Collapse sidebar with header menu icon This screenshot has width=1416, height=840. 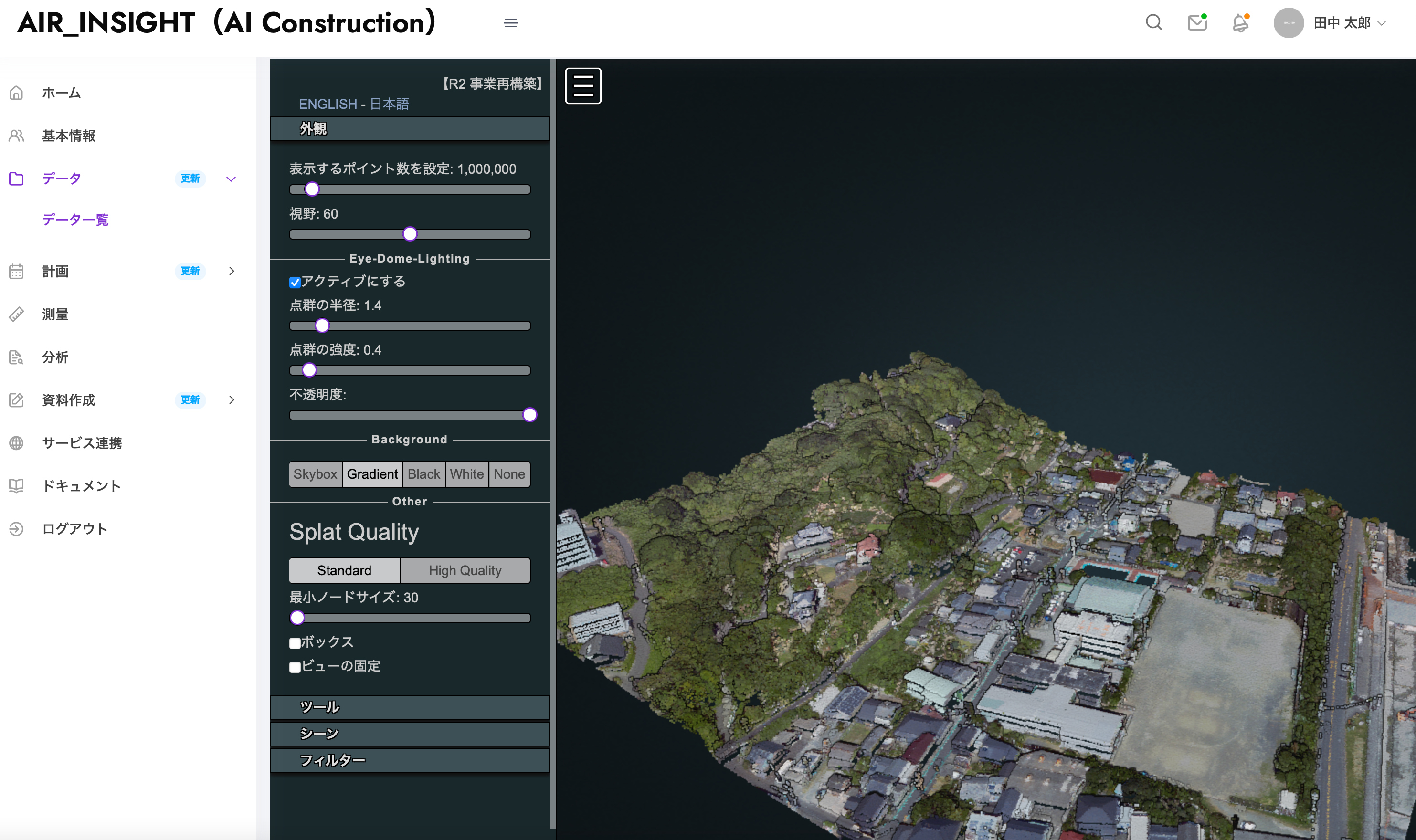tap(511, 23)
